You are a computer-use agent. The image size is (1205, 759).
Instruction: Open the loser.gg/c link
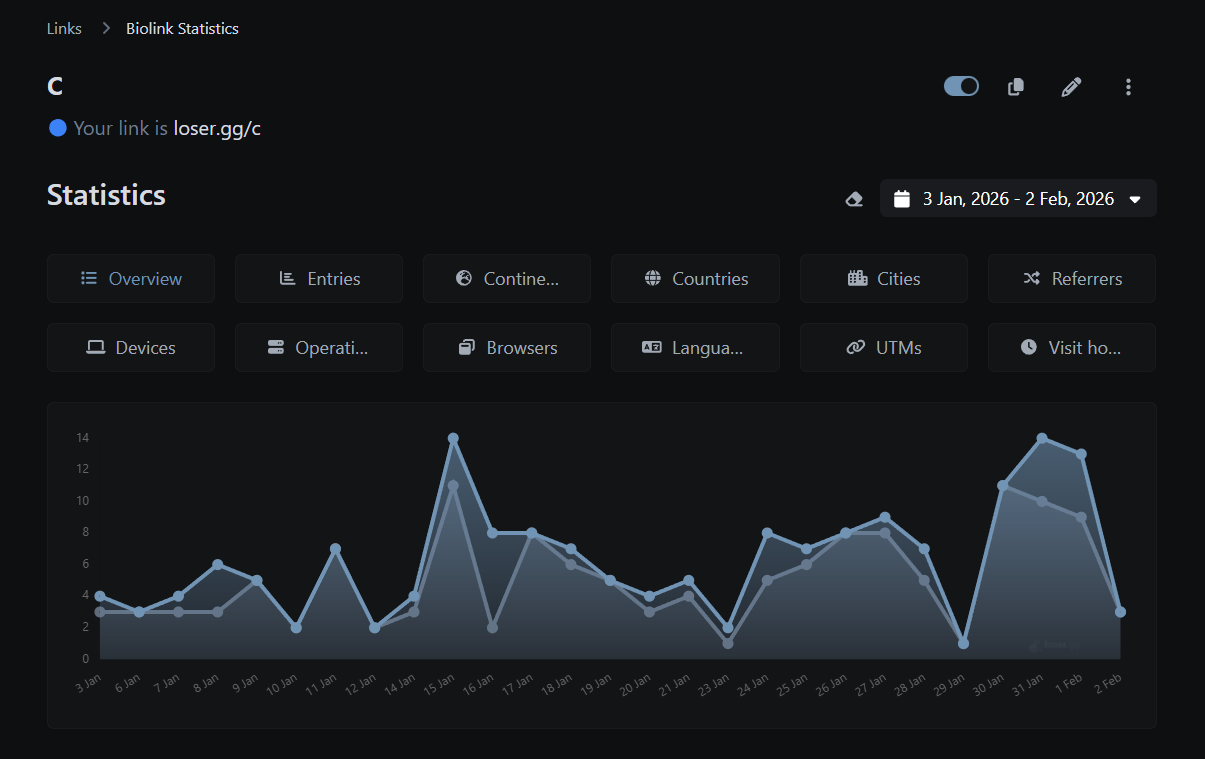217,128
